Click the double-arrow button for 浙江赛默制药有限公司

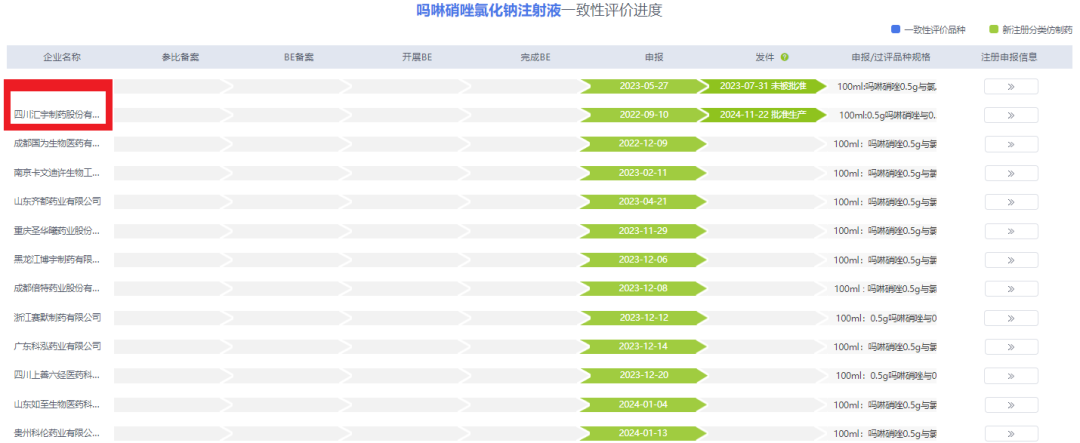tap(1010, 318)
